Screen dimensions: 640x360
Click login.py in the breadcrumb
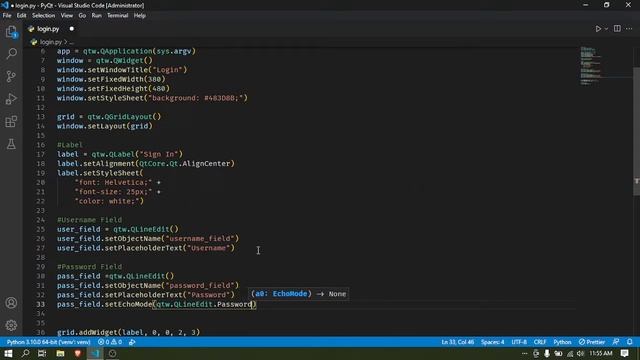(x=50, y=42)
